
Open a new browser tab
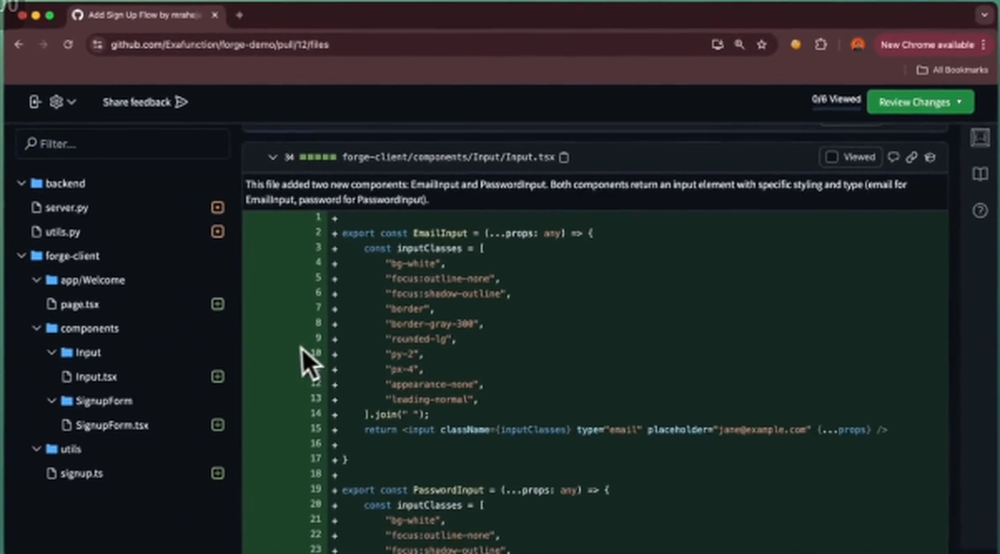coord(239,15)
